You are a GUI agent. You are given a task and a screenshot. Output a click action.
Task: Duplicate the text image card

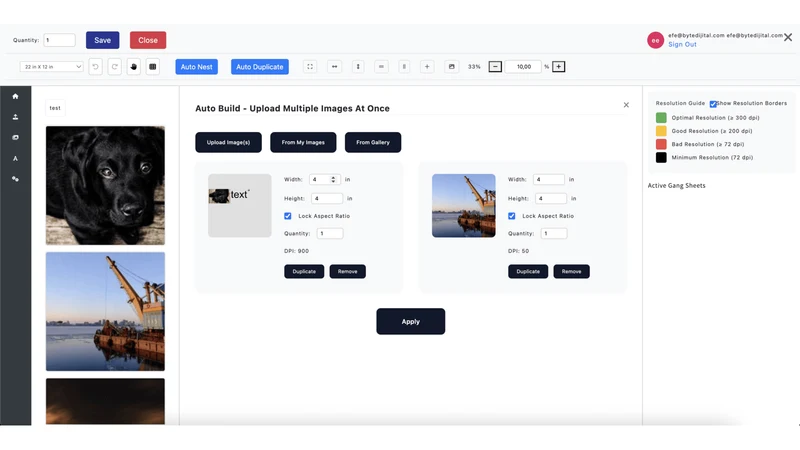[304, 271]
